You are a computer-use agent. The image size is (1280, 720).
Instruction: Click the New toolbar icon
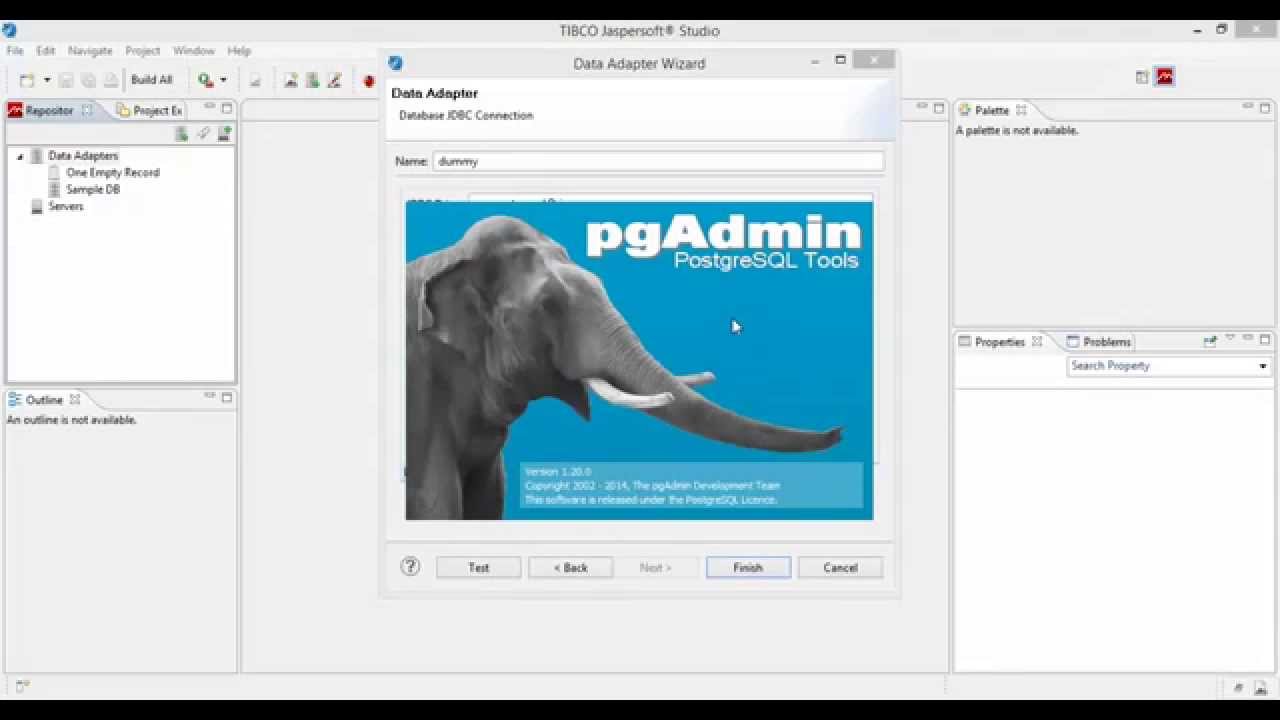27,80
